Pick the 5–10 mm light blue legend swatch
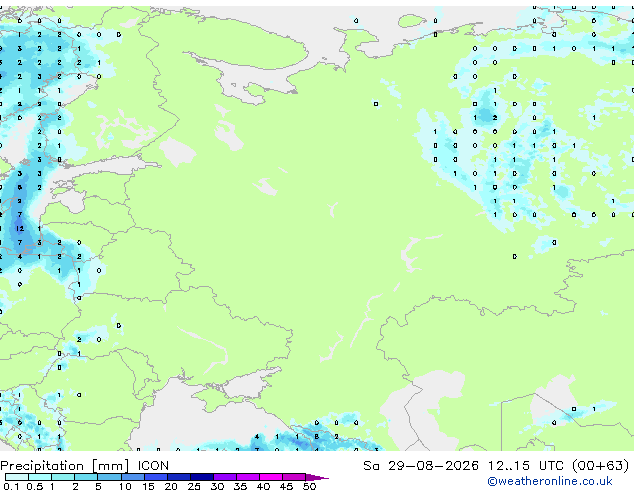This screenshot has width=634, height=490. point(109,477)
